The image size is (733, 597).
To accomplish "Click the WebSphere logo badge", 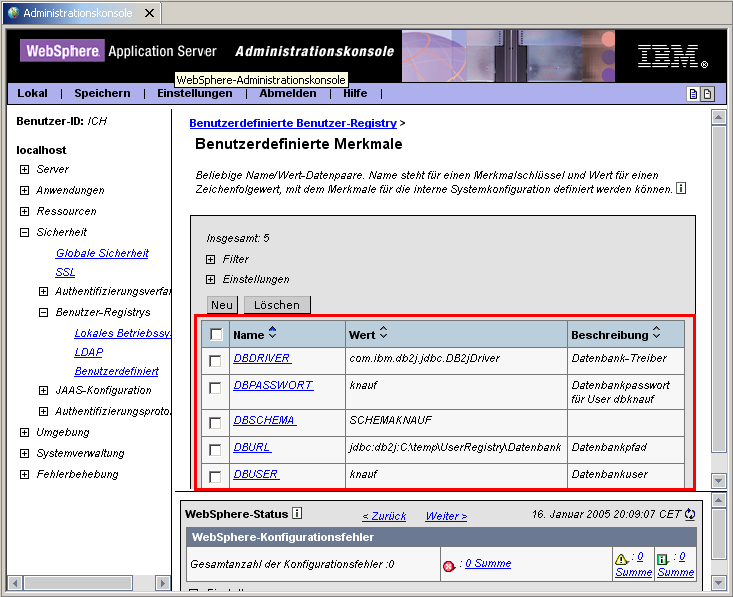I will [62, 50].
